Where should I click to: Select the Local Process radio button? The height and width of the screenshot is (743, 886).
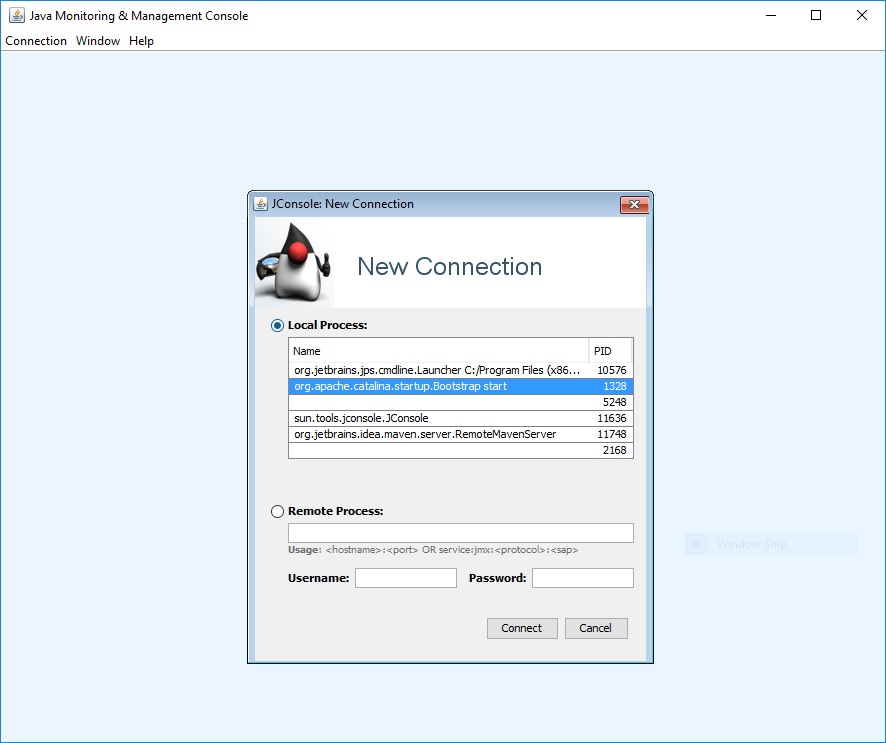[278, 325]
